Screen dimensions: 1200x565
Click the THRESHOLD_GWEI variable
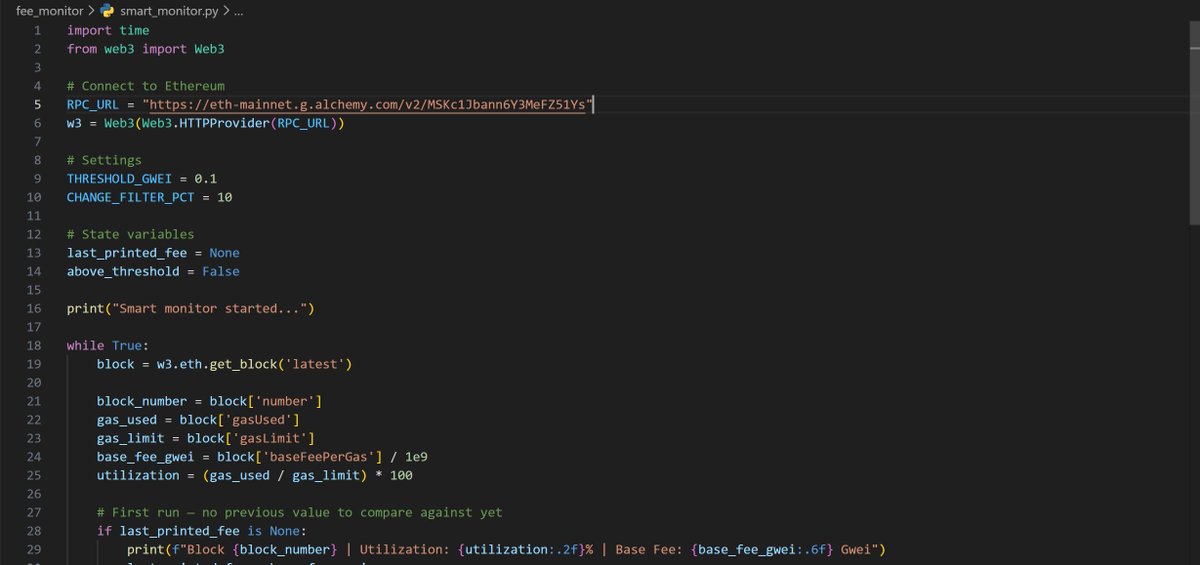119,178
